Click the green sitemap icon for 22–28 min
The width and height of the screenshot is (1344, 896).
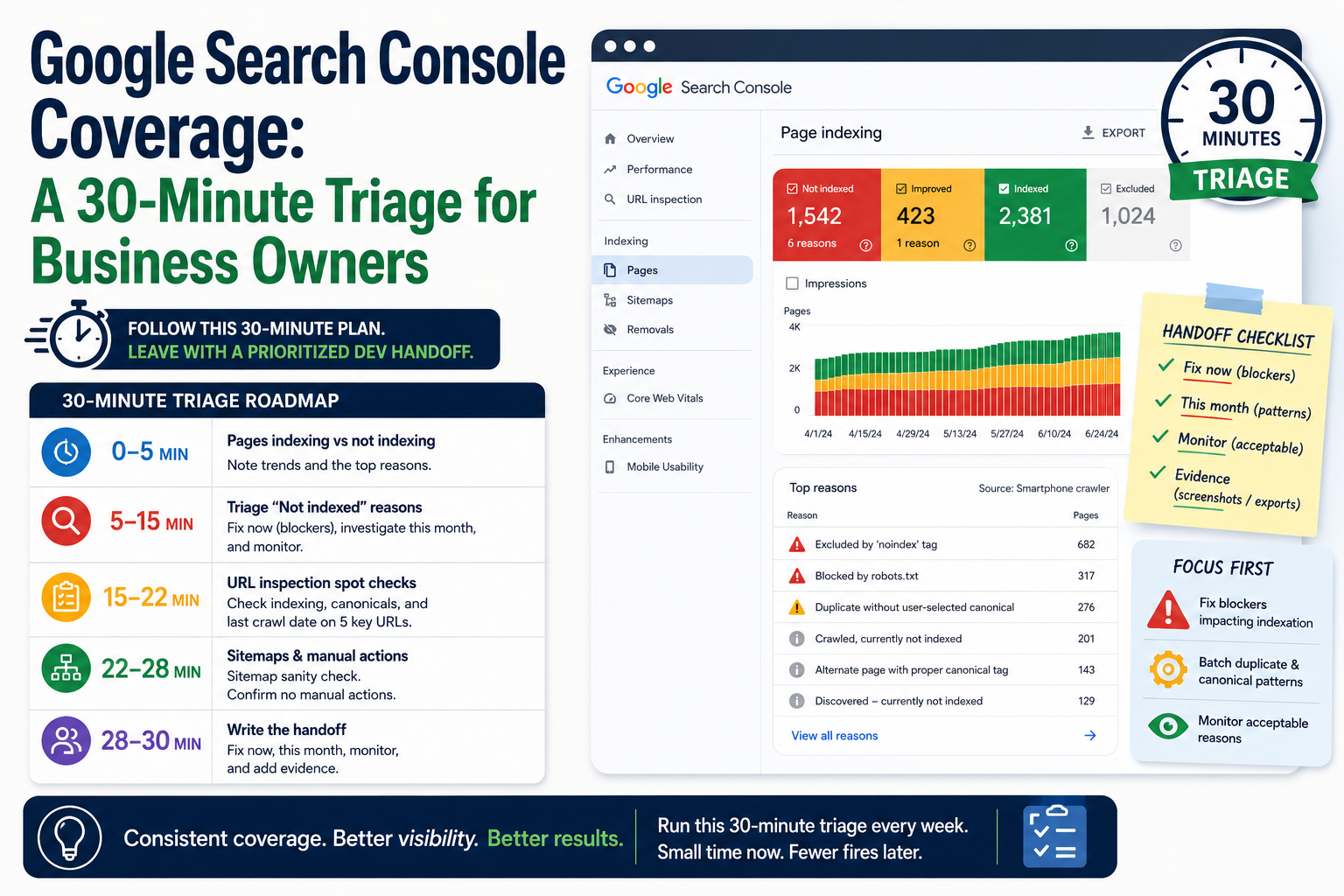pyautogui.click(x=66, y=668)
